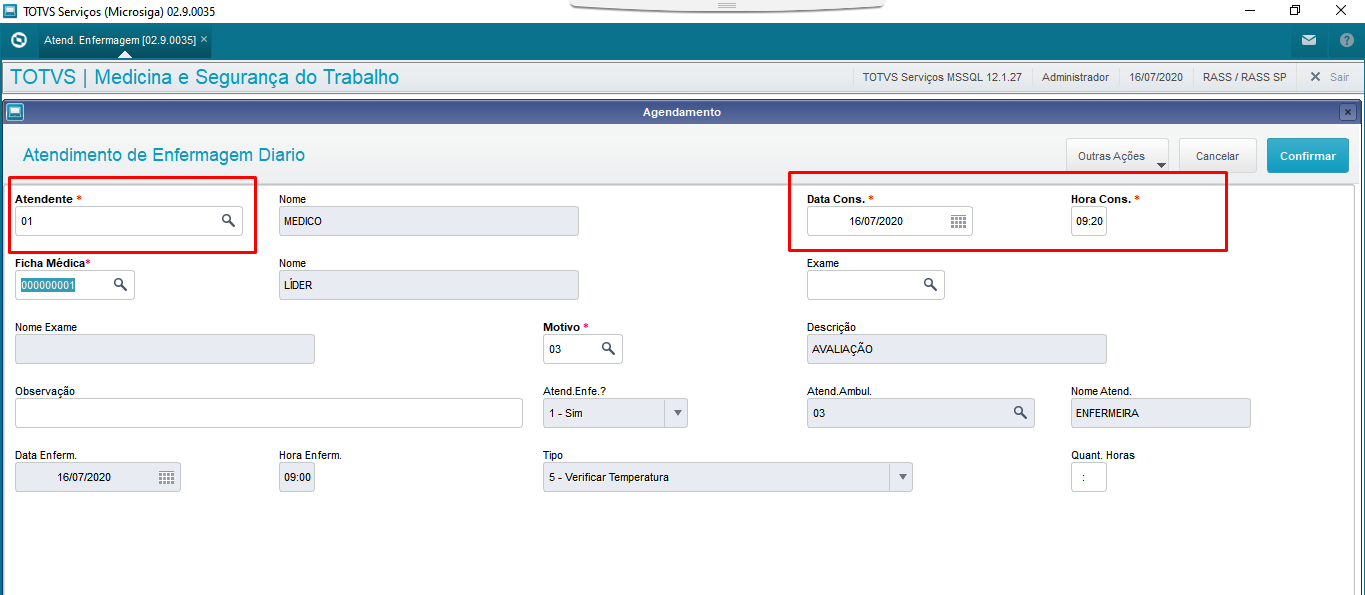
Task: Click the Medicina e Segurança do Trabalho title
Action: pos(247,77)
